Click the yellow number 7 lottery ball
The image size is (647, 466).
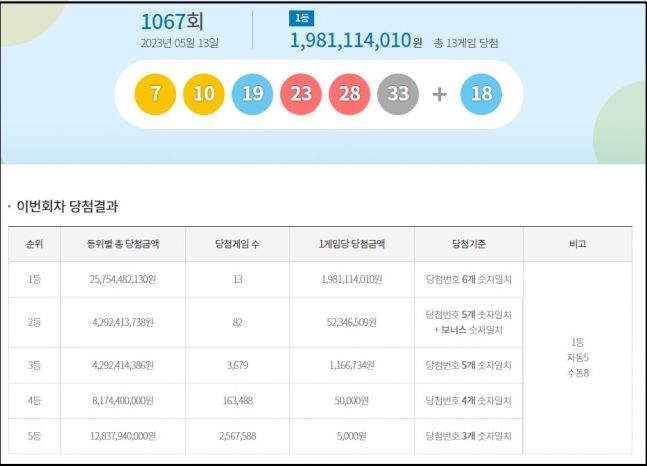[x=155, y=95]
